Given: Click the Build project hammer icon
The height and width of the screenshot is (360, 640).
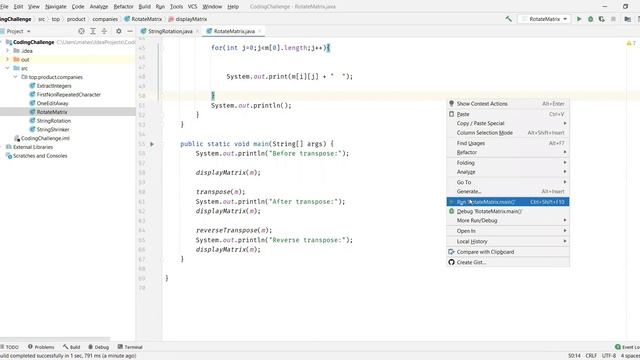Looking at the screenshot, I should click(508, 19).
